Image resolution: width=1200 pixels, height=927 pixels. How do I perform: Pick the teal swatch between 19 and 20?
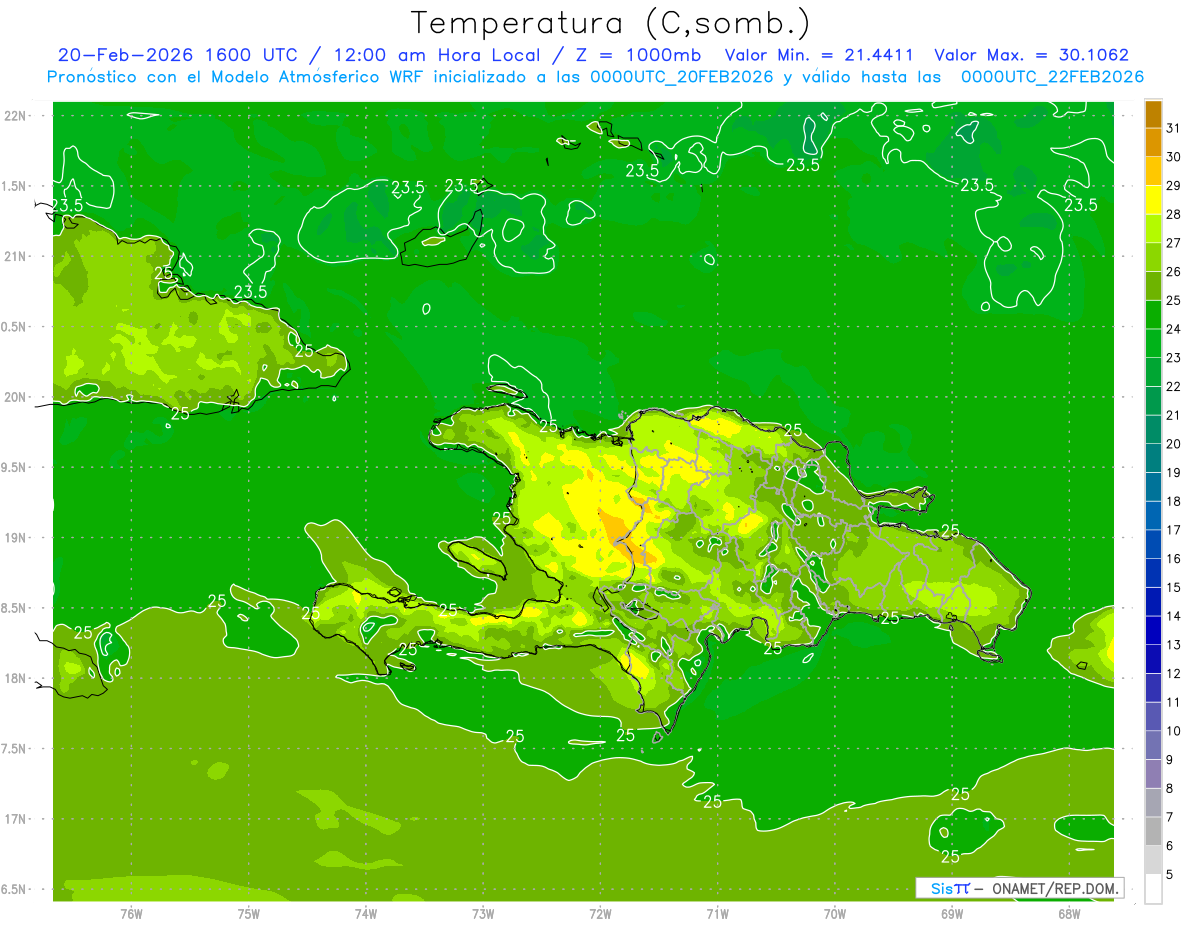pyautogui.click(x=1153, y=458)
